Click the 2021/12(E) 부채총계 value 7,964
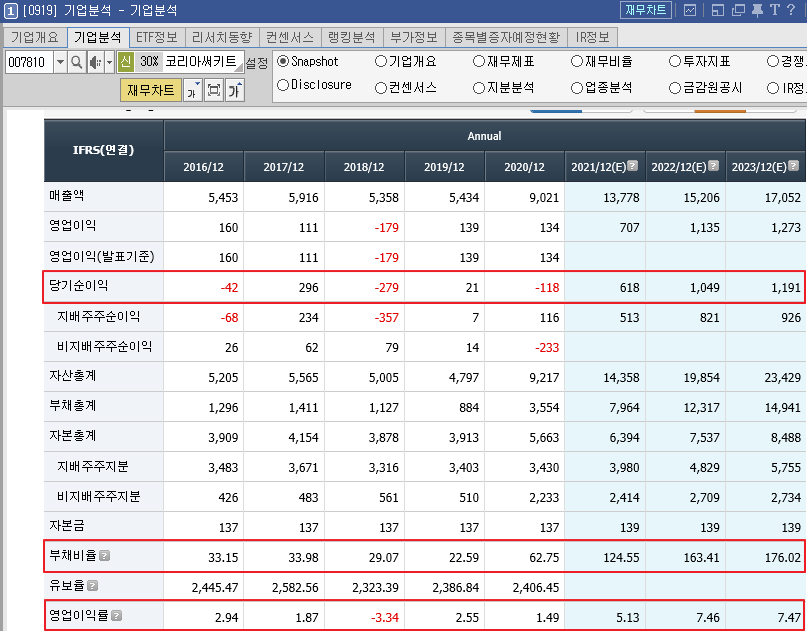Screen dimensions: 807x631 [624, 408]
